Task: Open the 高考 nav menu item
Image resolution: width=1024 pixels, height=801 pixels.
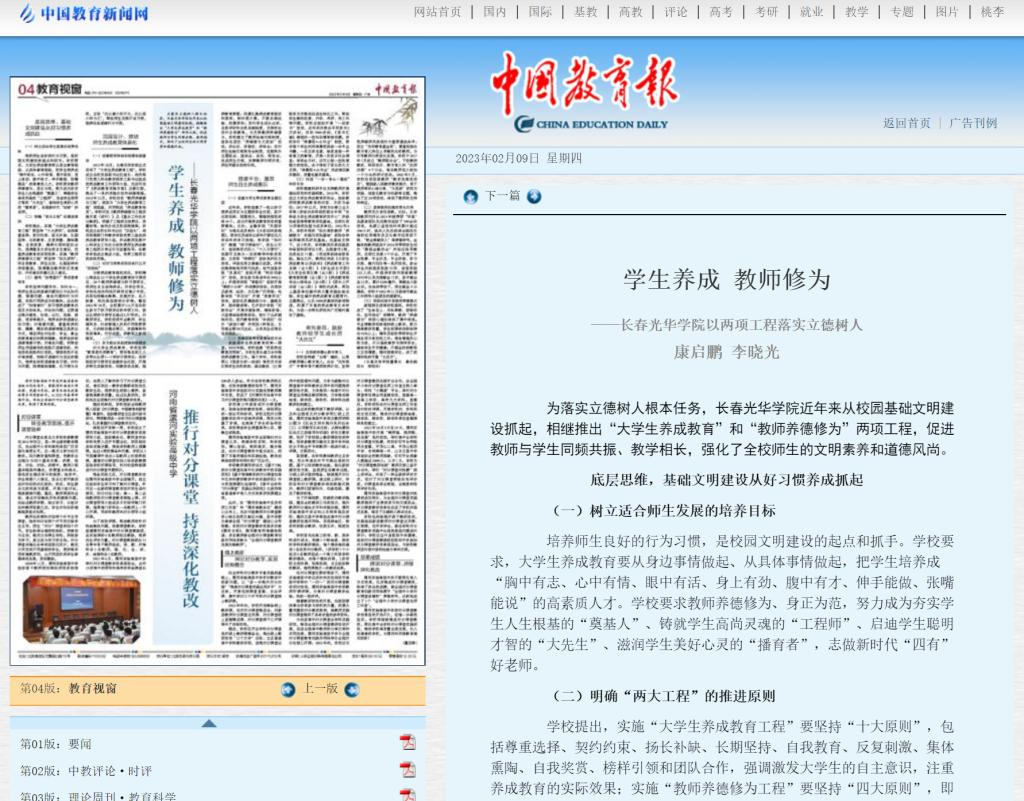Action: tap(721, 12)
